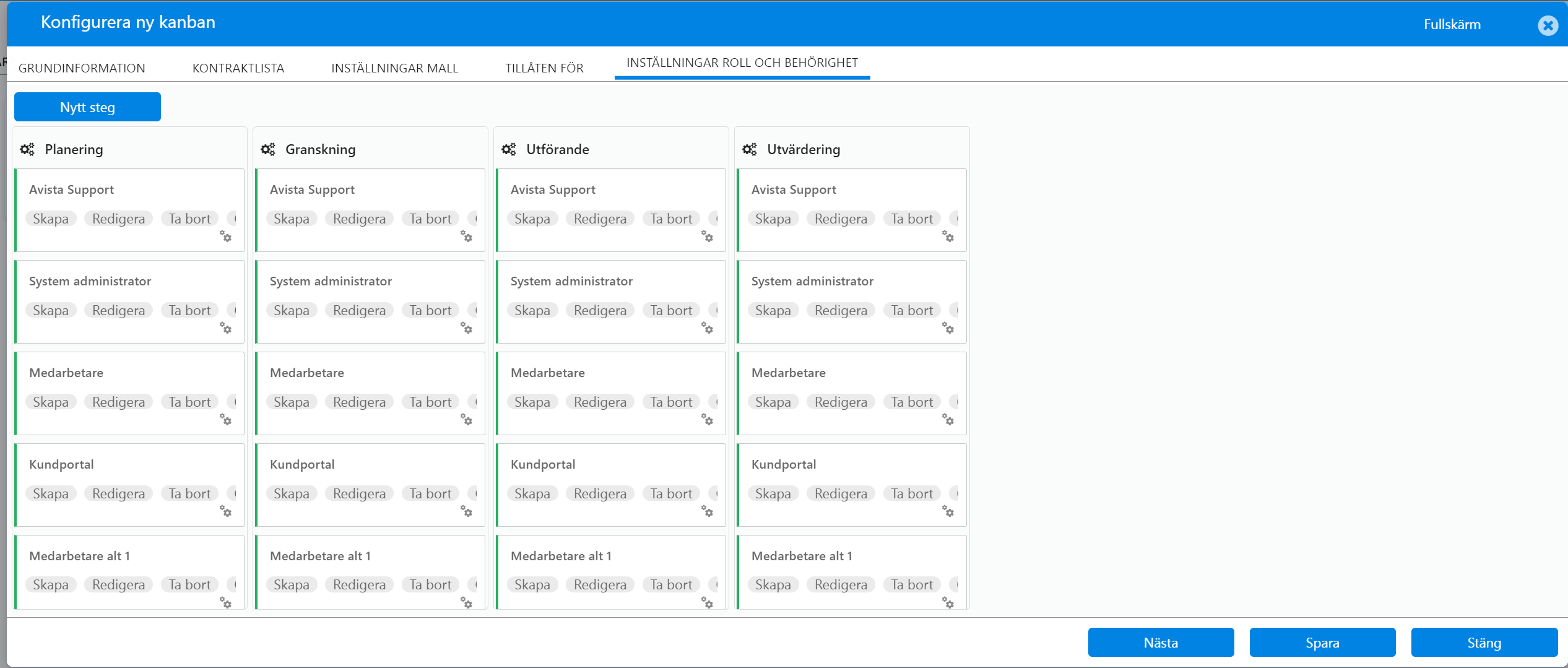Open the Granskning step settings gear icon
Image resolution: width=1568 pixels, height=668 pixels.
tap(268, 149)
